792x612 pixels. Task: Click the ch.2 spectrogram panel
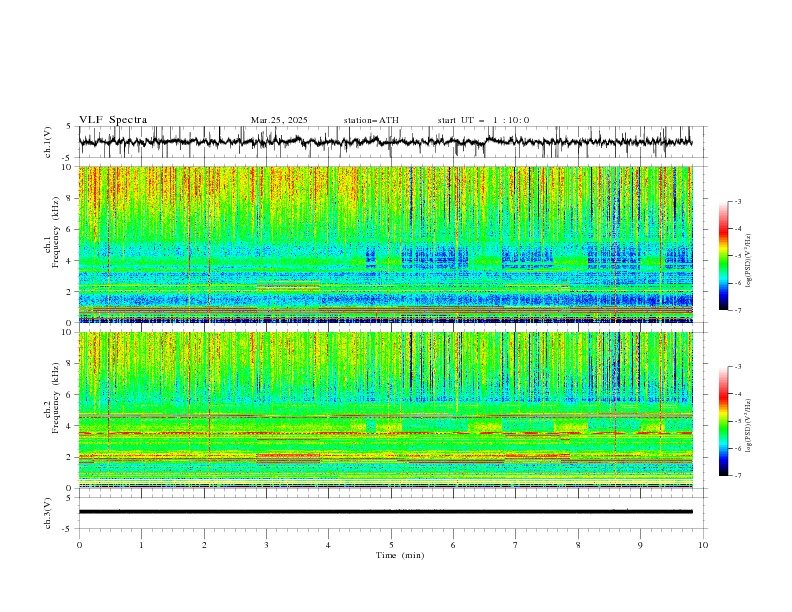385,410
